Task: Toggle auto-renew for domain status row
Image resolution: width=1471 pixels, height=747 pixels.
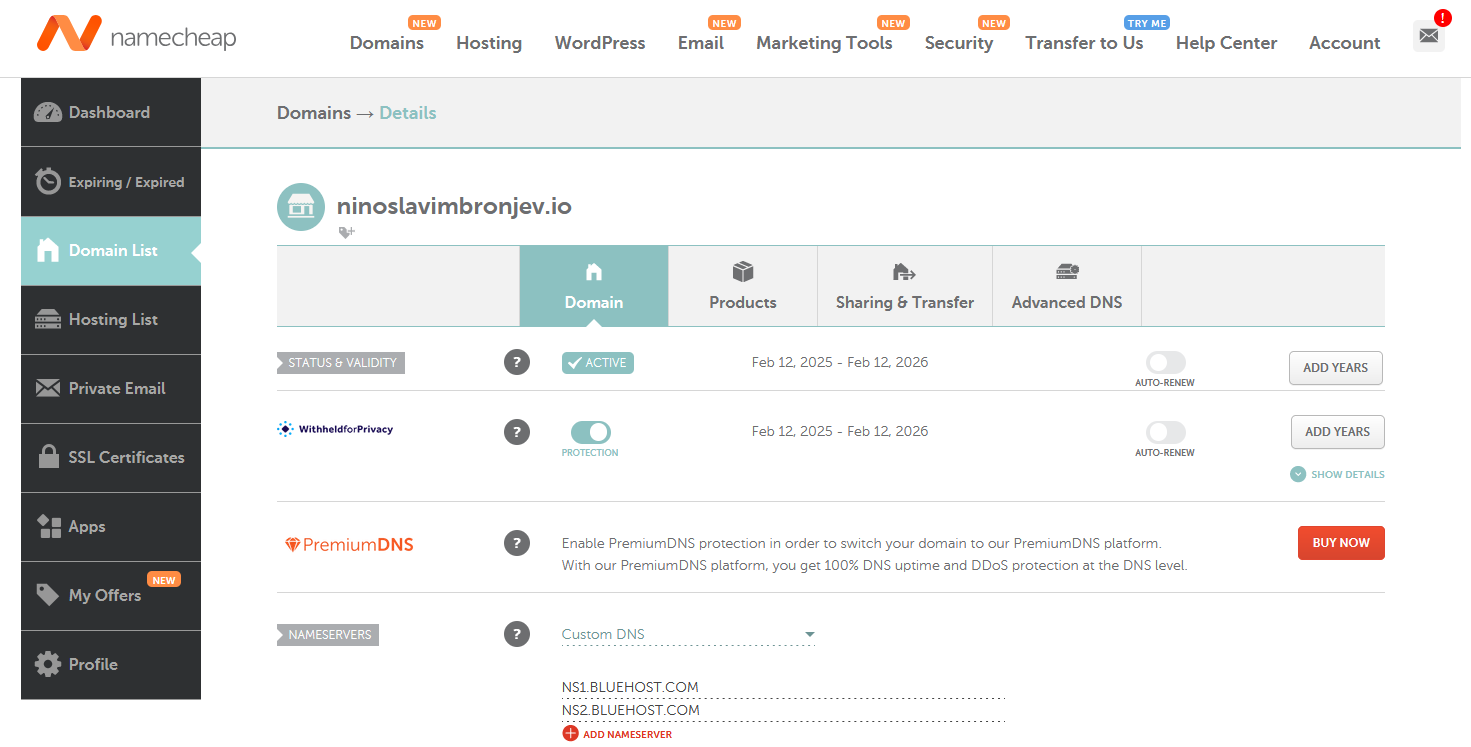Action: pyautogui.click(x=1165, y=362)
